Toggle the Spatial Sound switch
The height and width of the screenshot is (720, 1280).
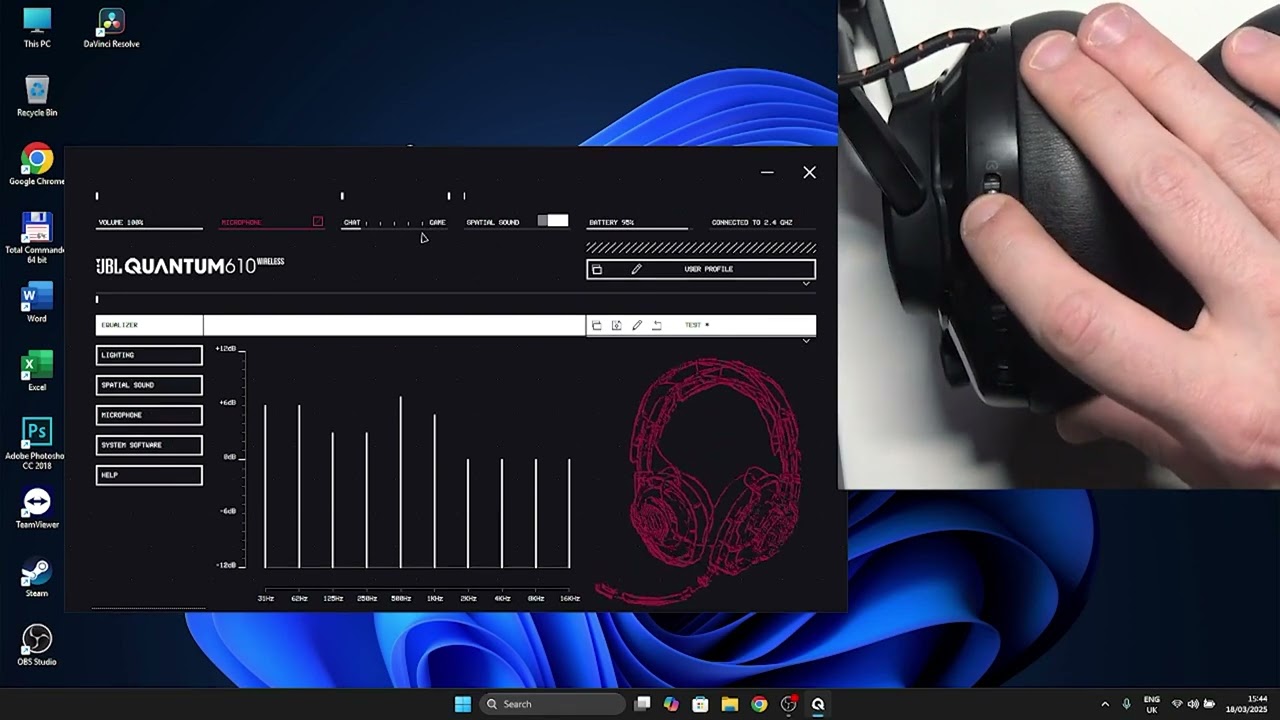[x=553, y=221]
